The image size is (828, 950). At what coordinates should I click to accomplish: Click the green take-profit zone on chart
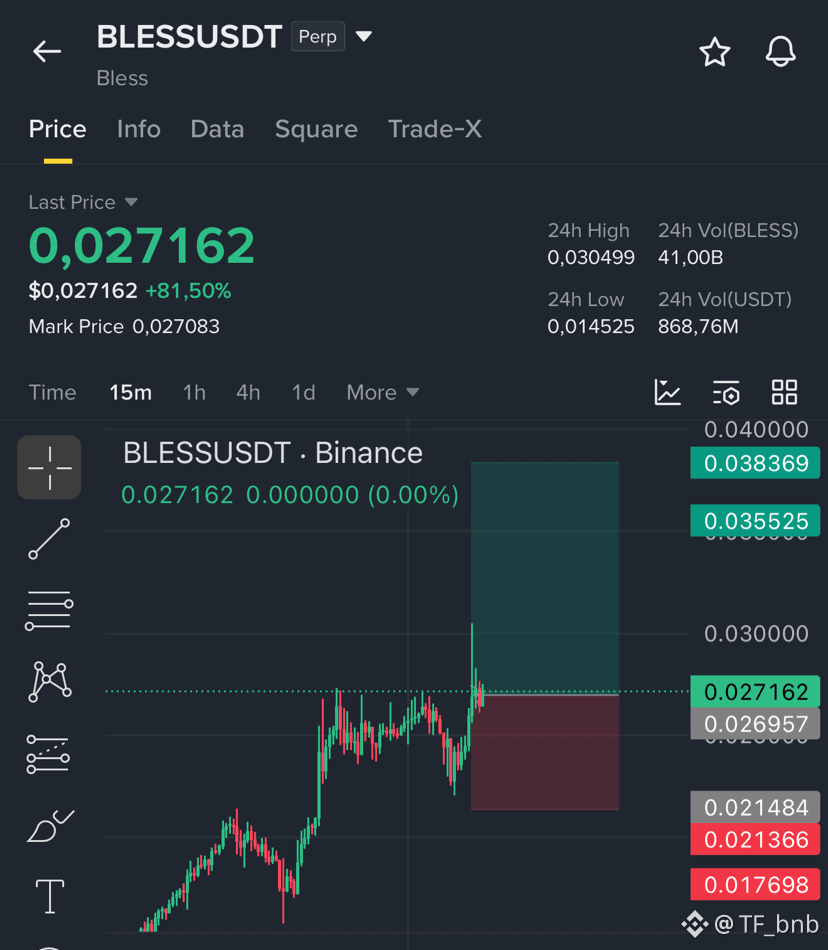point(545,577)
